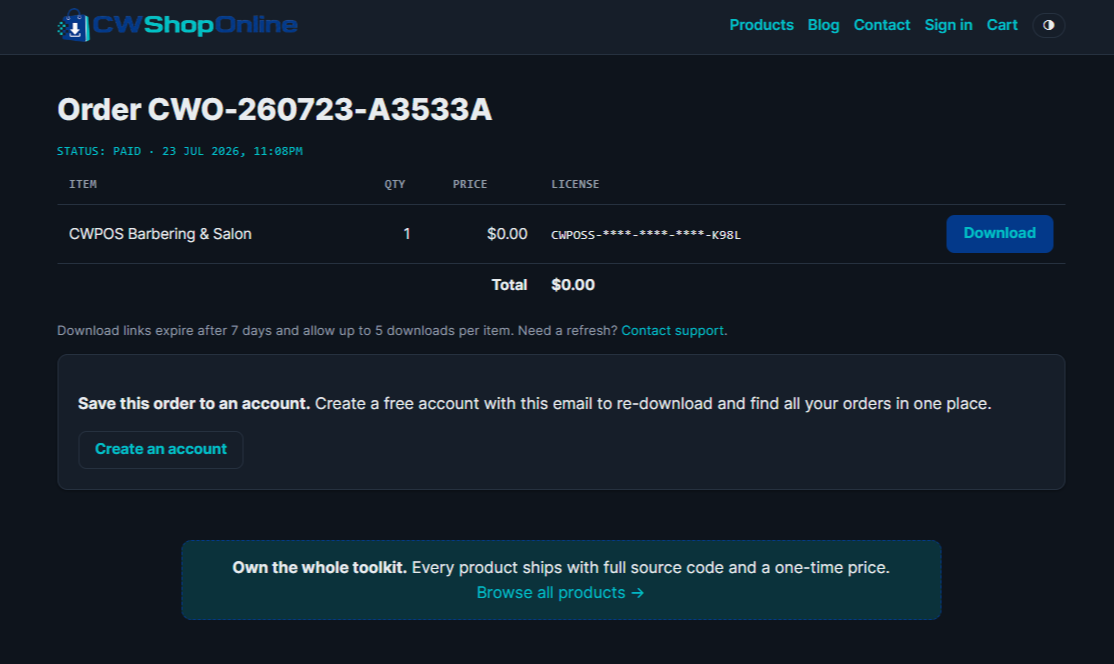This screenshot has width=1114, height=664.
Task: Click Create an account button
Action: point(161,450)
